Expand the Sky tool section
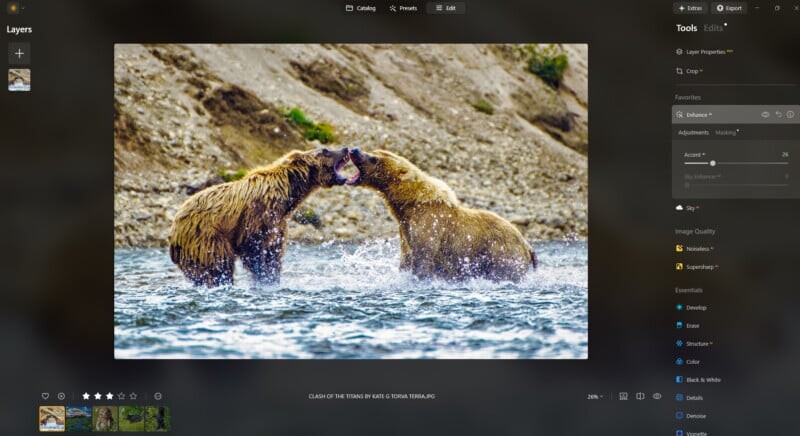 click(690, 207)
